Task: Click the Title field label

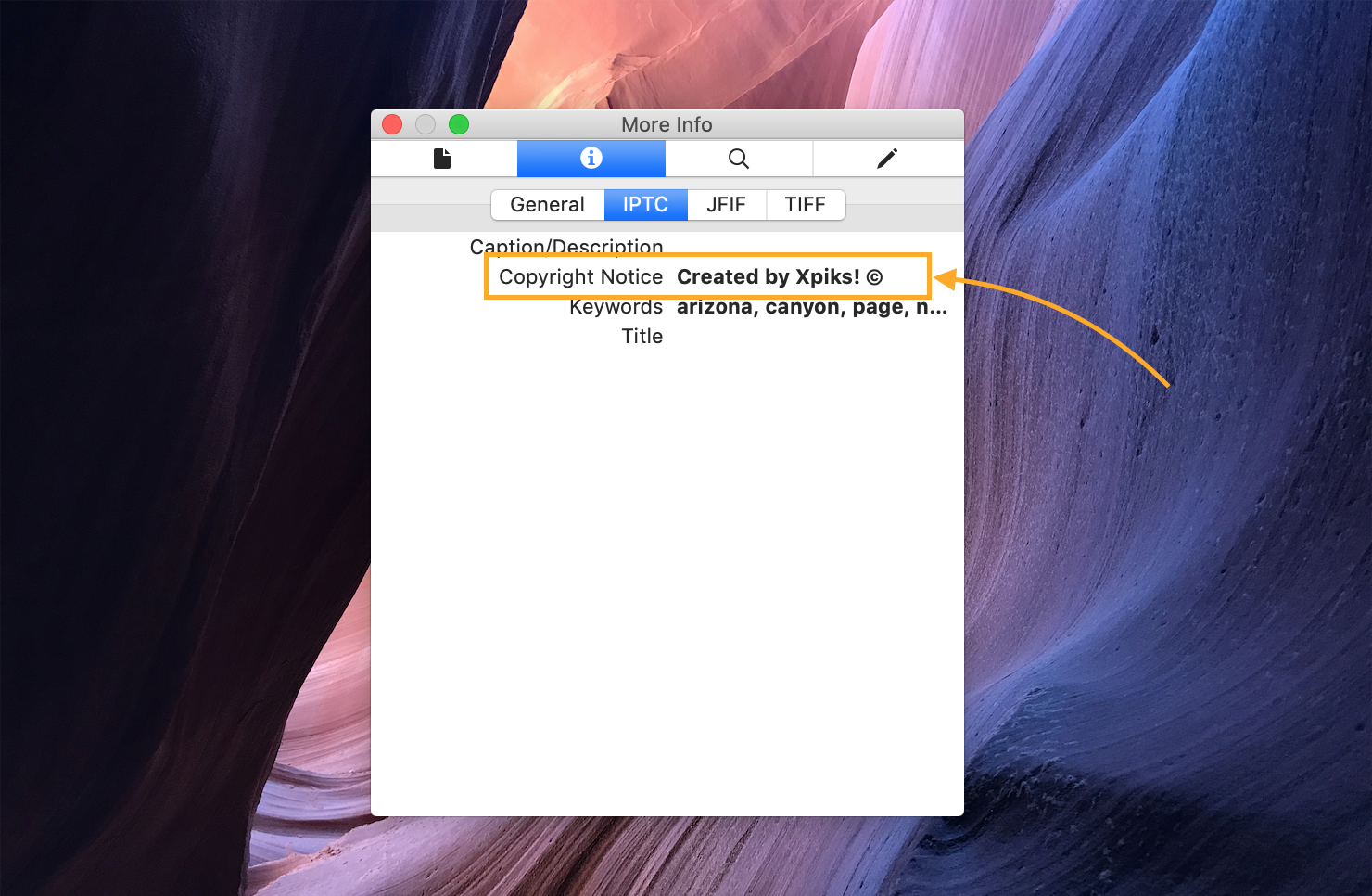Action: coord(642,337)
